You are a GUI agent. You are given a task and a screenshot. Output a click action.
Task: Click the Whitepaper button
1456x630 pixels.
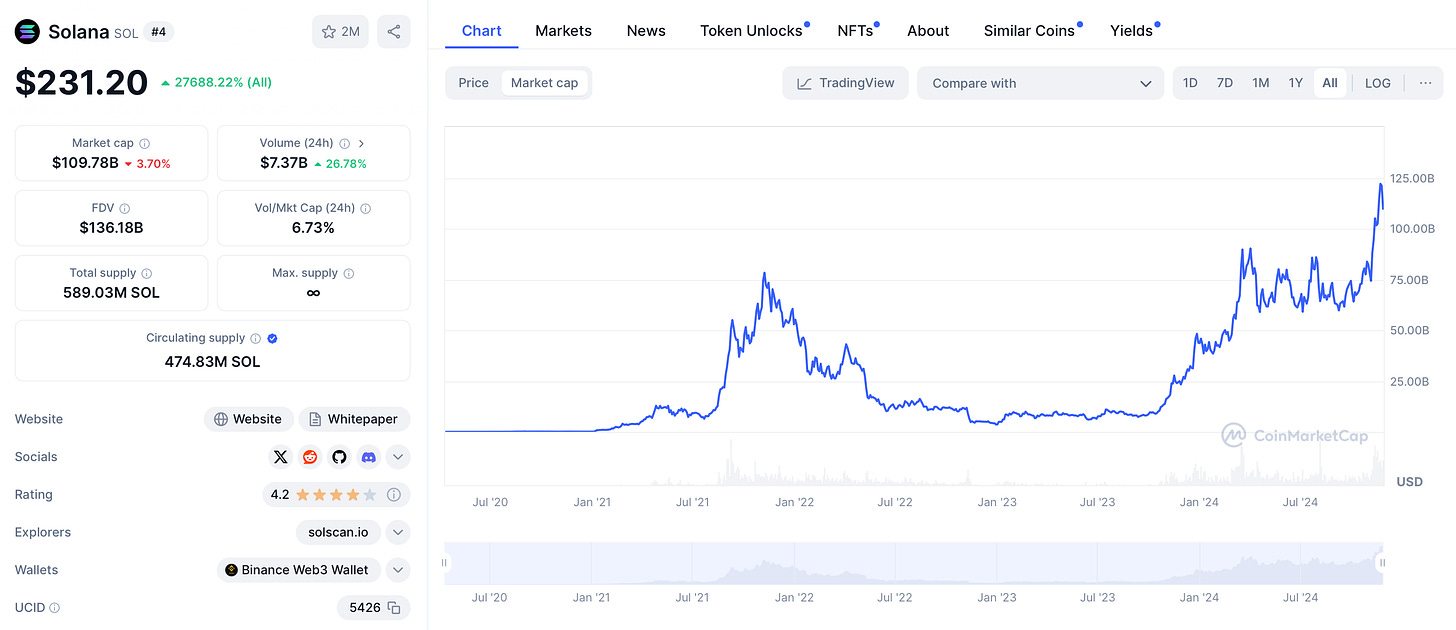[x=354, y=419]
